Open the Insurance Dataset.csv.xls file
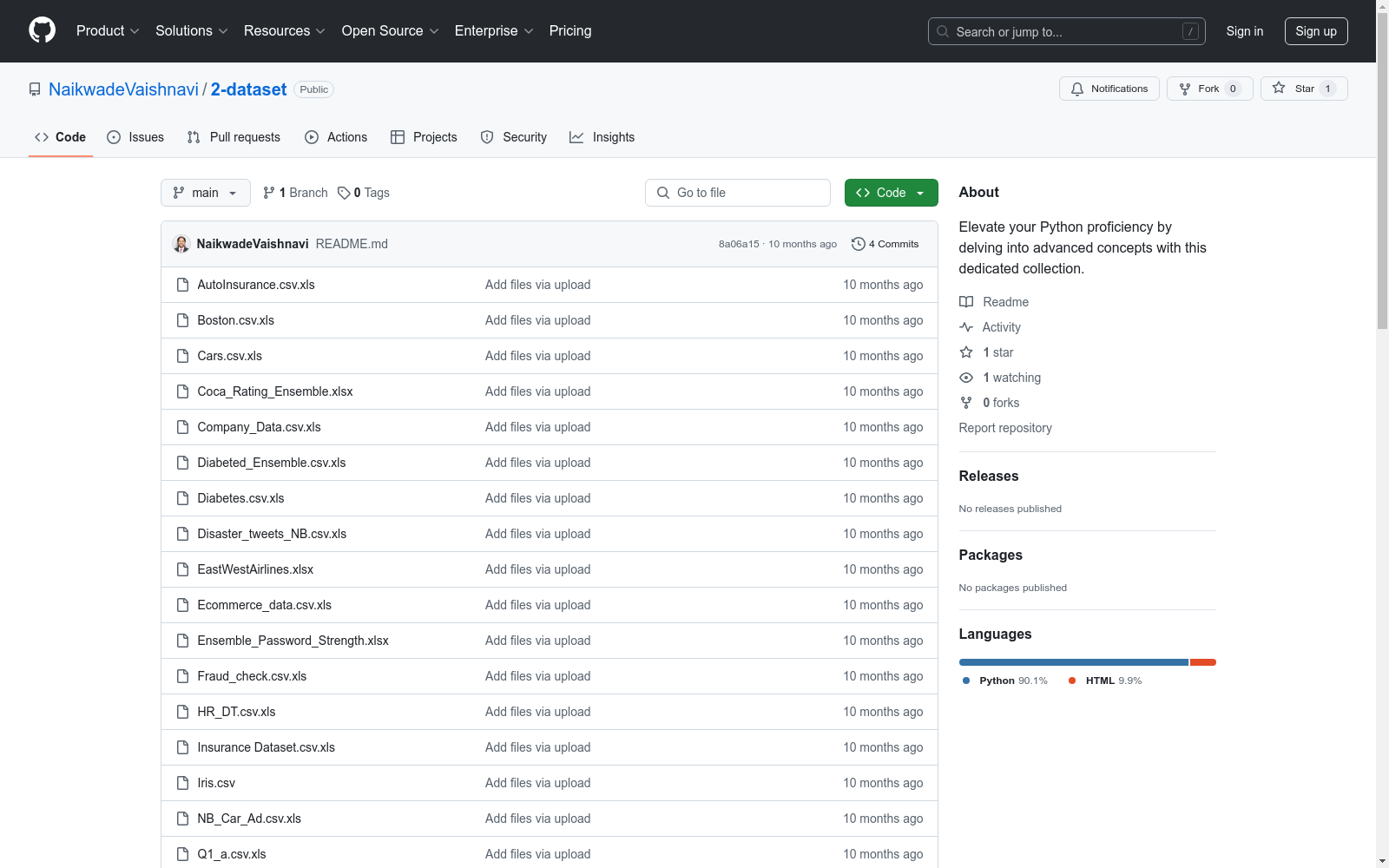 click(266, 747)
